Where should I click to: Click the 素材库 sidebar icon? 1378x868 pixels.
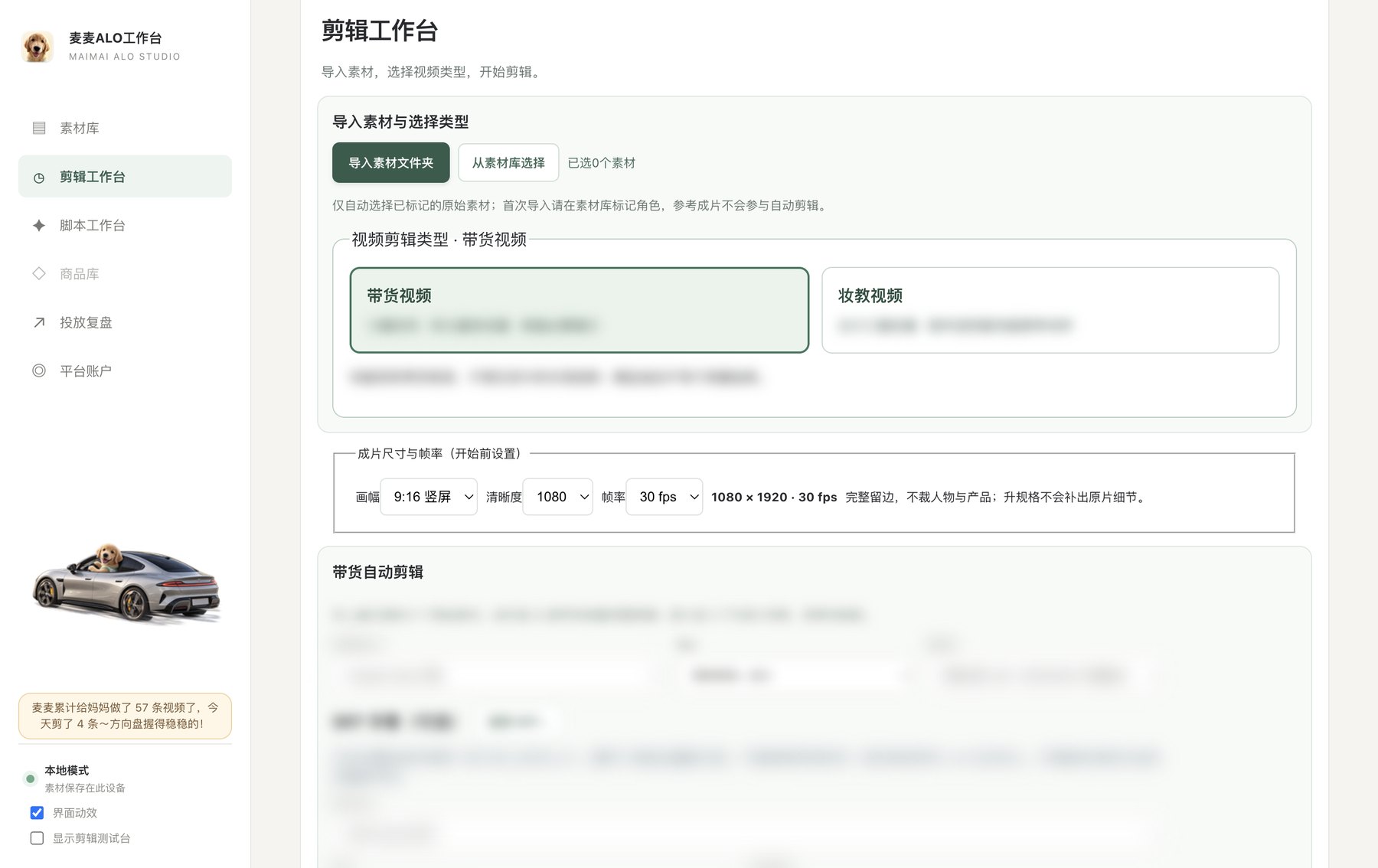pyautogui.click(x=39, y=128)
